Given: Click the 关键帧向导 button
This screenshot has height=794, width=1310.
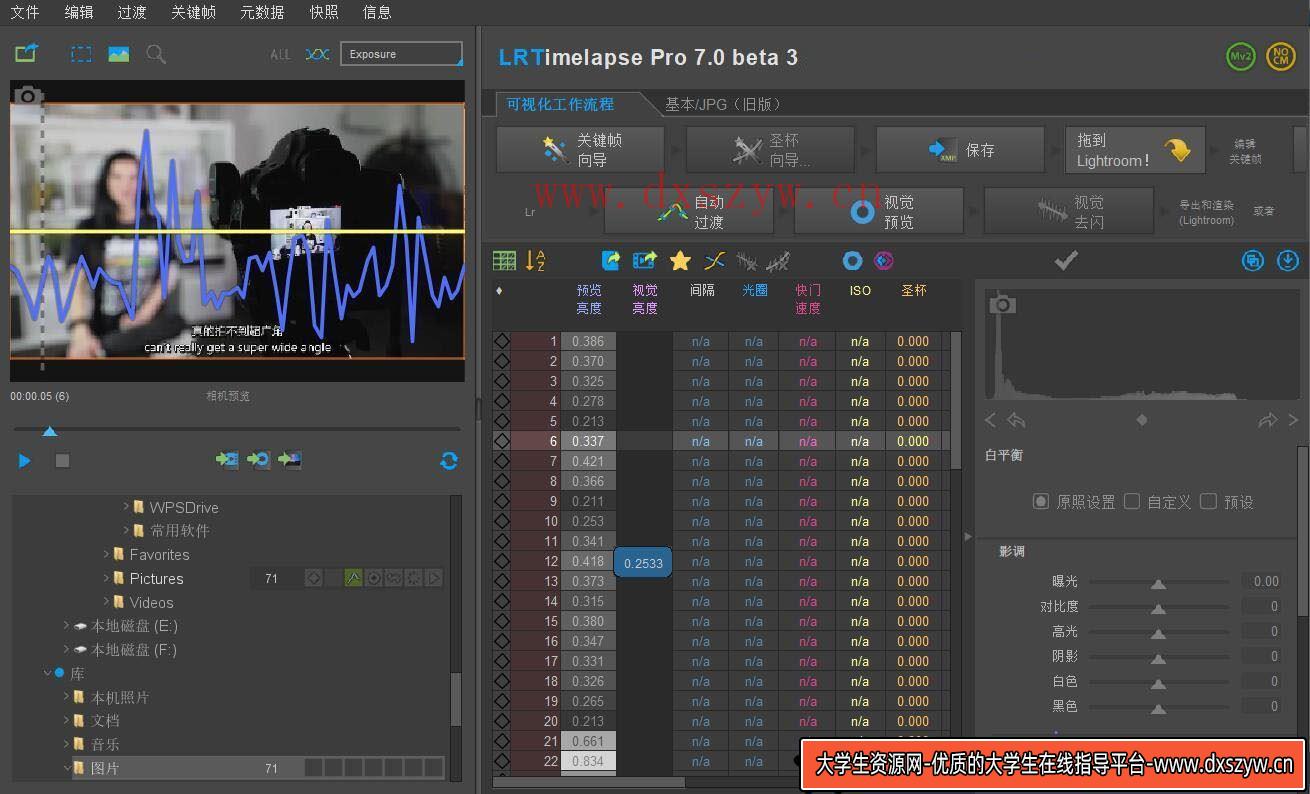Looking at the screenshot, I should 580,150.
